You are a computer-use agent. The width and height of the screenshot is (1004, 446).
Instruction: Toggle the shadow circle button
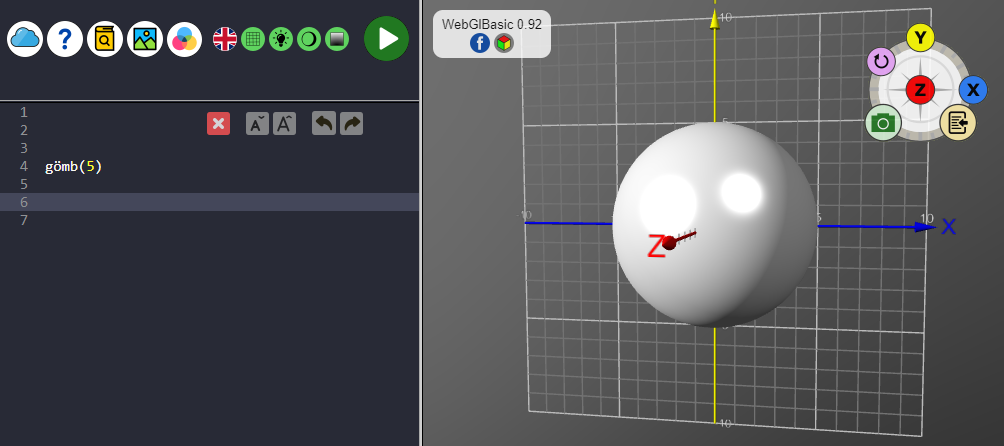309,39
